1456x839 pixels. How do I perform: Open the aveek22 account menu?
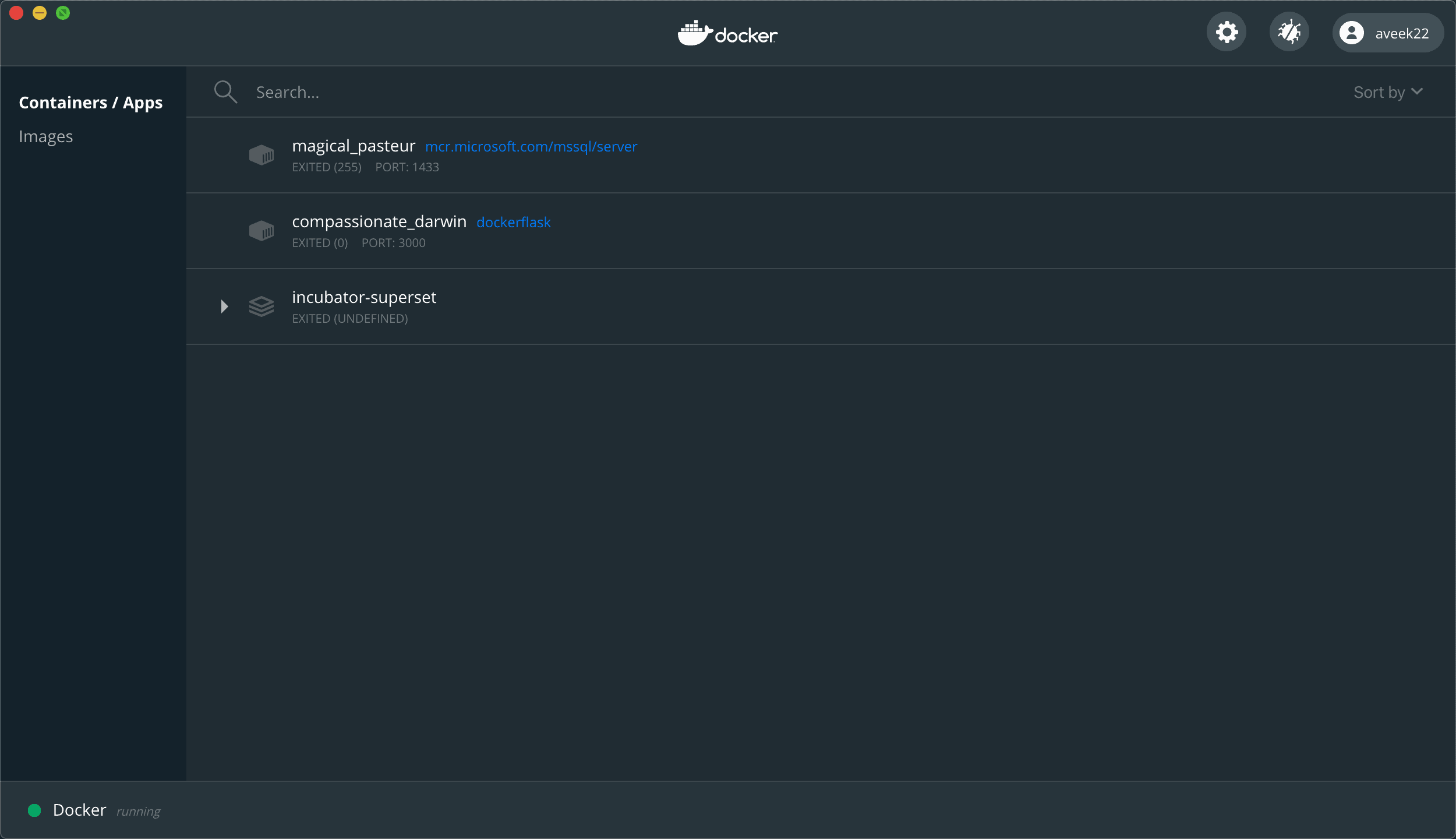coord(1401,33)
